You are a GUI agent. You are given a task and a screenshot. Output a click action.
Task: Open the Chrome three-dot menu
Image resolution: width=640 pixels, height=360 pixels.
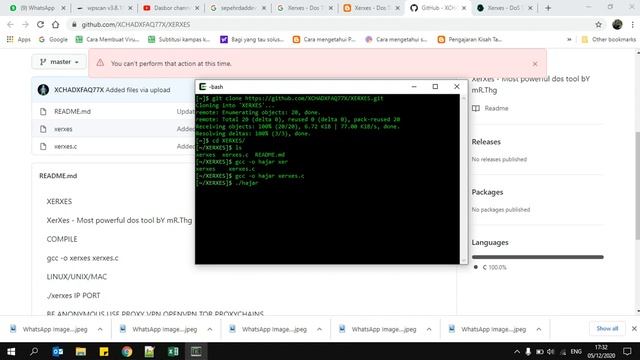click(x=632, y=24)
